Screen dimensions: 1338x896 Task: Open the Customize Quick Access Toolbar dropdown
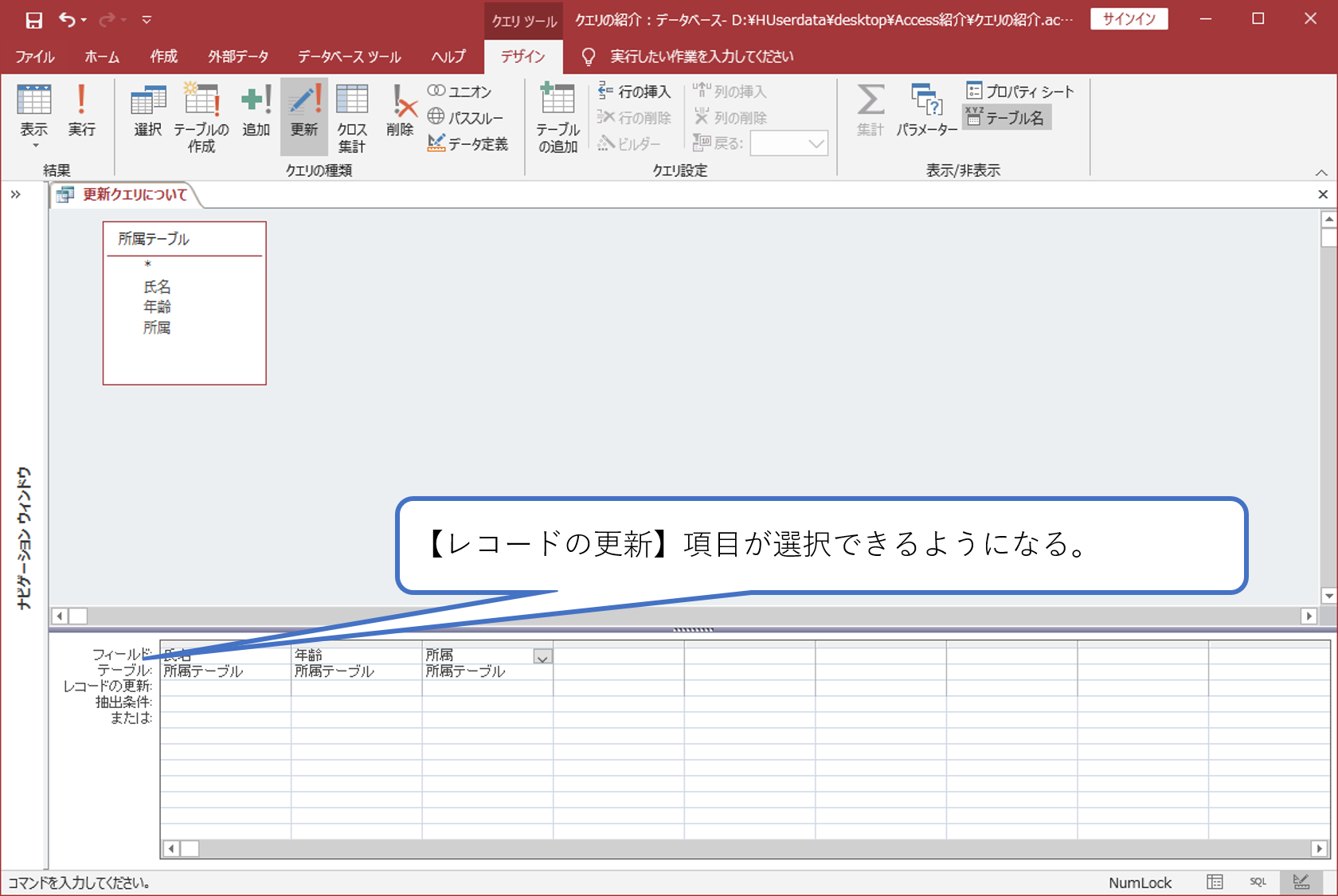click(147, 20)
